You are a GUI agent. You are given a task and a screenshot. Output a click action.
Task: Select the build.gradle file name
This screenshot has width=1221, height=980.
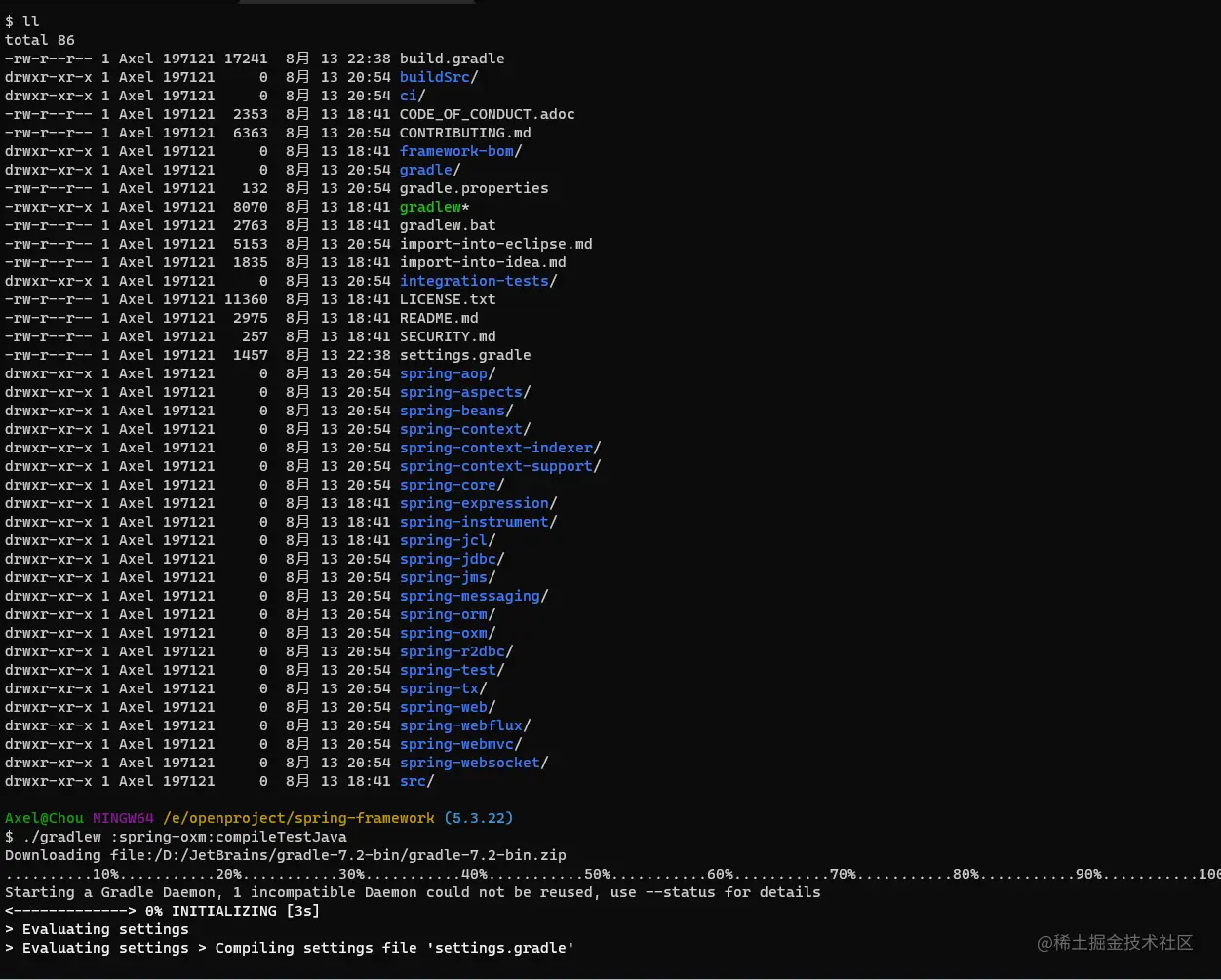[x=452, y=59]
